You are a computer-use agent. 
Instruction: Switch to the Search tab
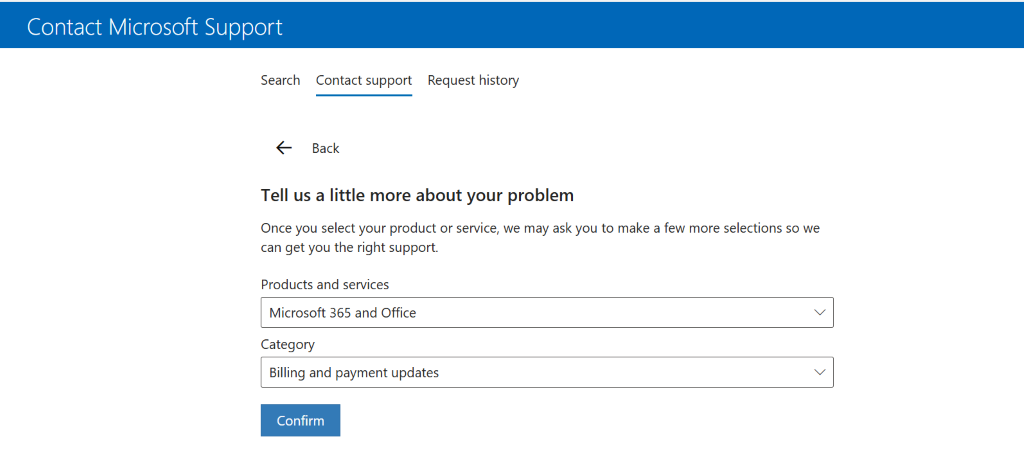click(x=280, y=80)
